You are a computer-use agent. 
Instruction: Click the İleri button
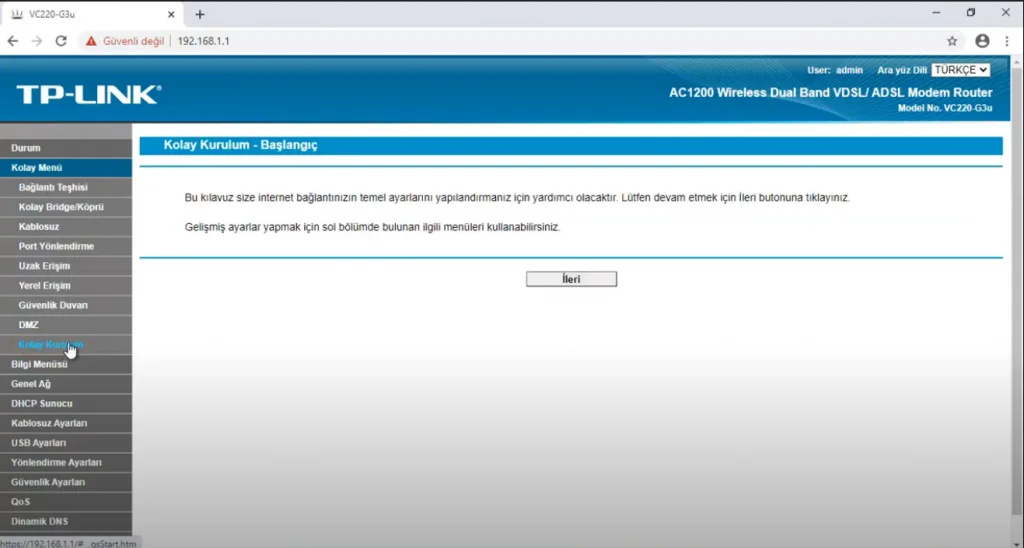[571, 279]
